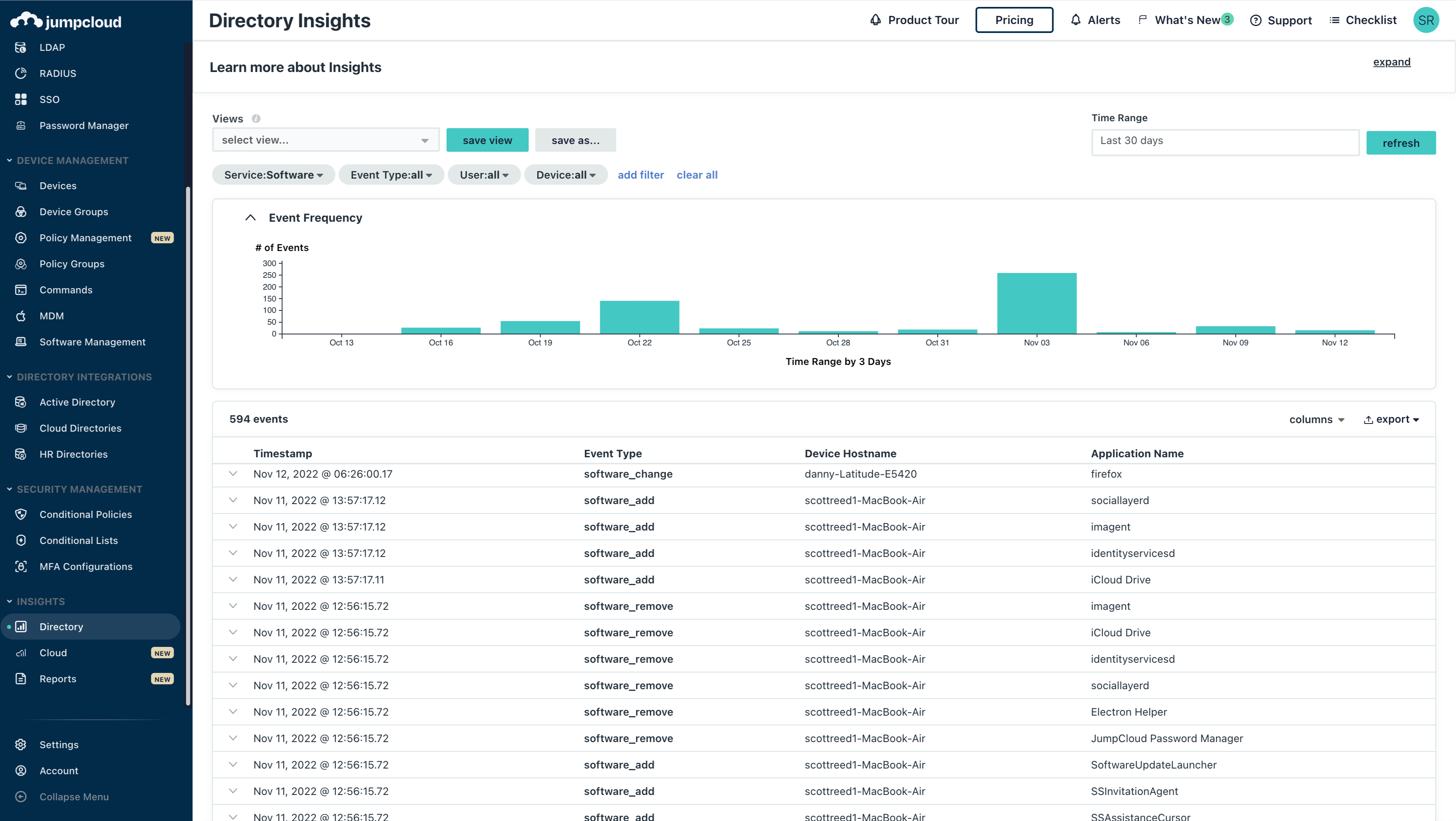Click the sidebar scrollbar
Viewport: 1456px width, 821px height.
pyautogui.click(x=188, y=446)
